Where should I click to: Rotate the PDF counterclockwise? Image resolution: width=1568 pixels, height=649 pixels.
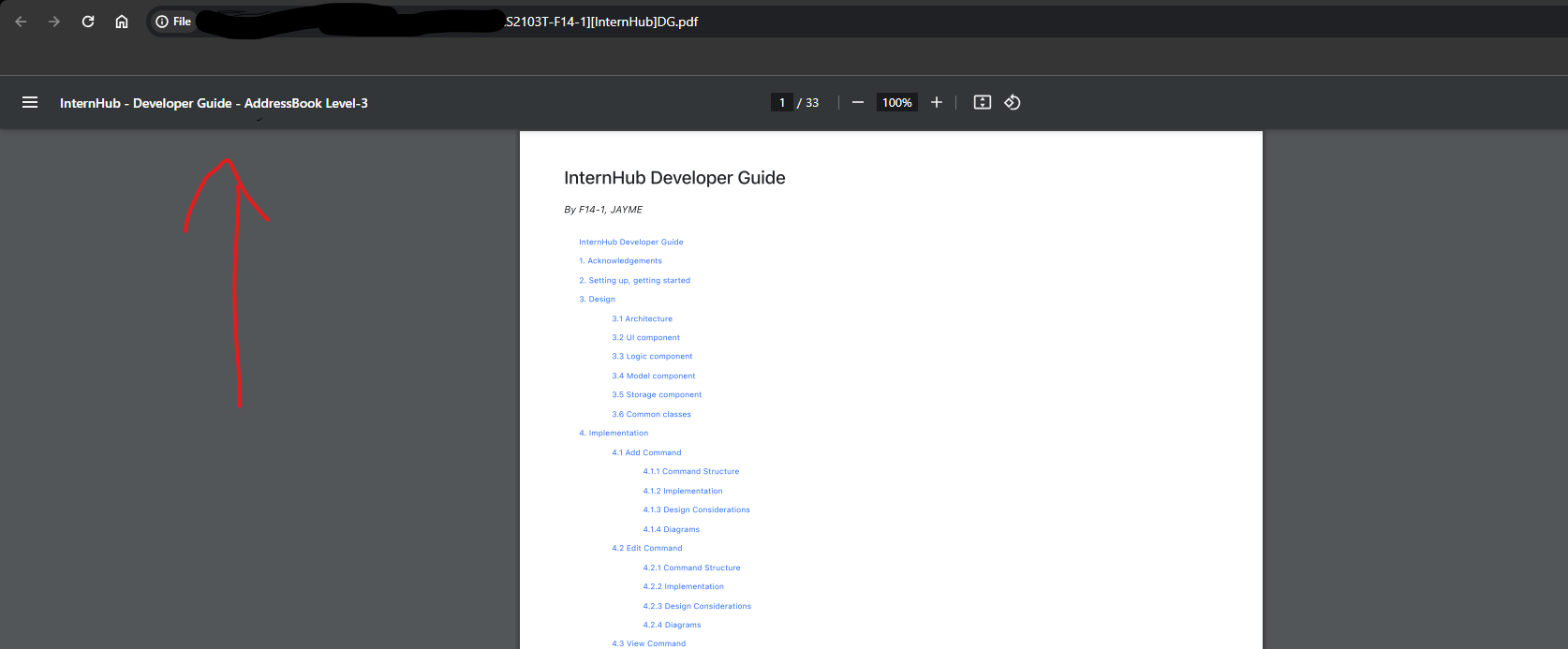1013,103
